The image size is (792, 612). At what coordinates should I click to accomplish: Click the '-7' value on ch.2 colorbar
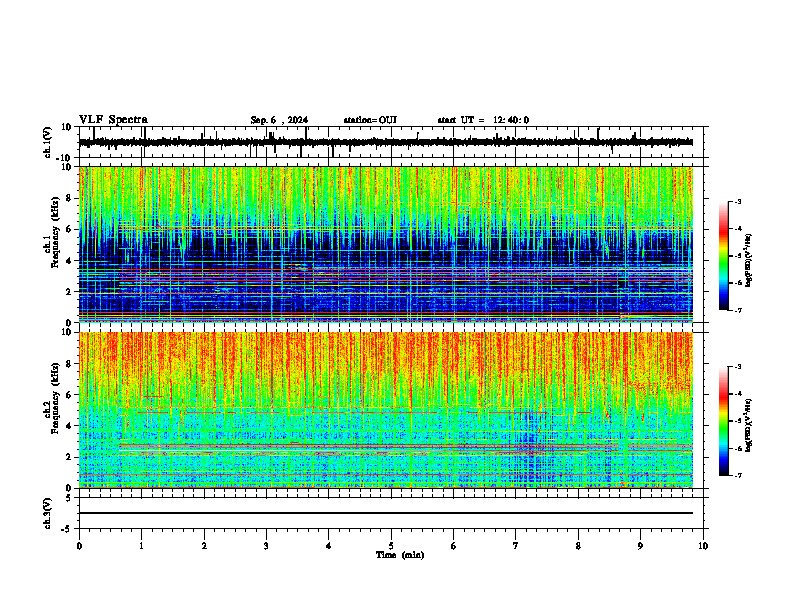[x=737, y=475]
